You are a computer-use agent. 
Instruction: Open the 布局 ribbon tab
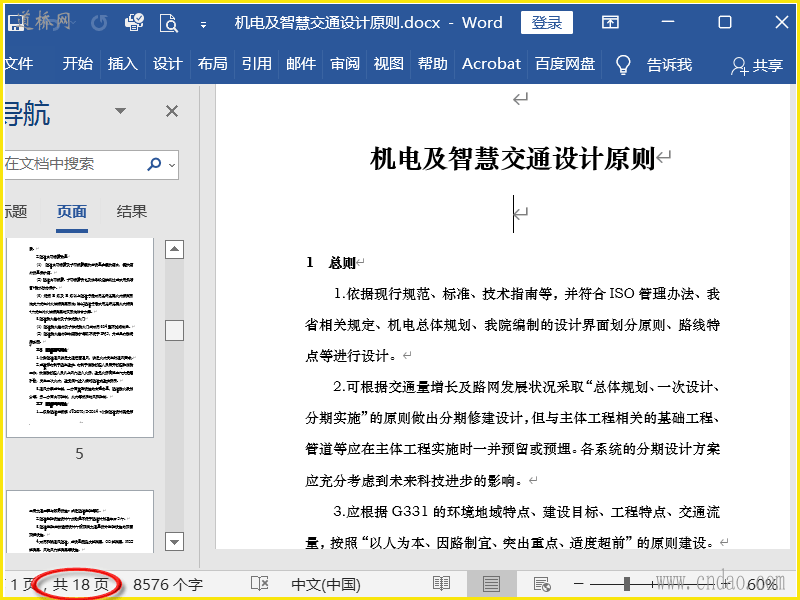(x=212, y=64)
